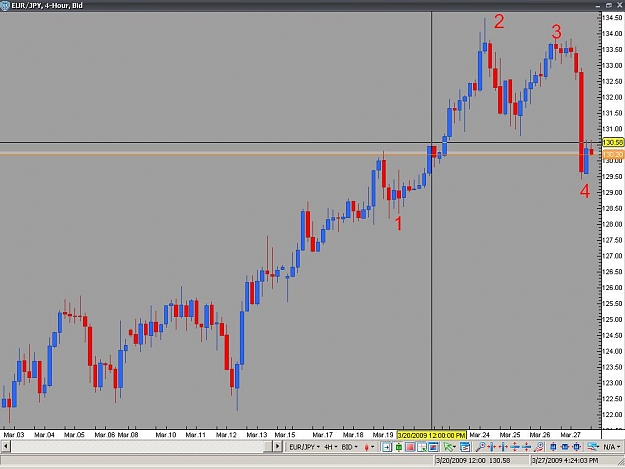Click the 125.00 price axis label
This screenshot has width=625, height=469.
(x=613, y=320)
